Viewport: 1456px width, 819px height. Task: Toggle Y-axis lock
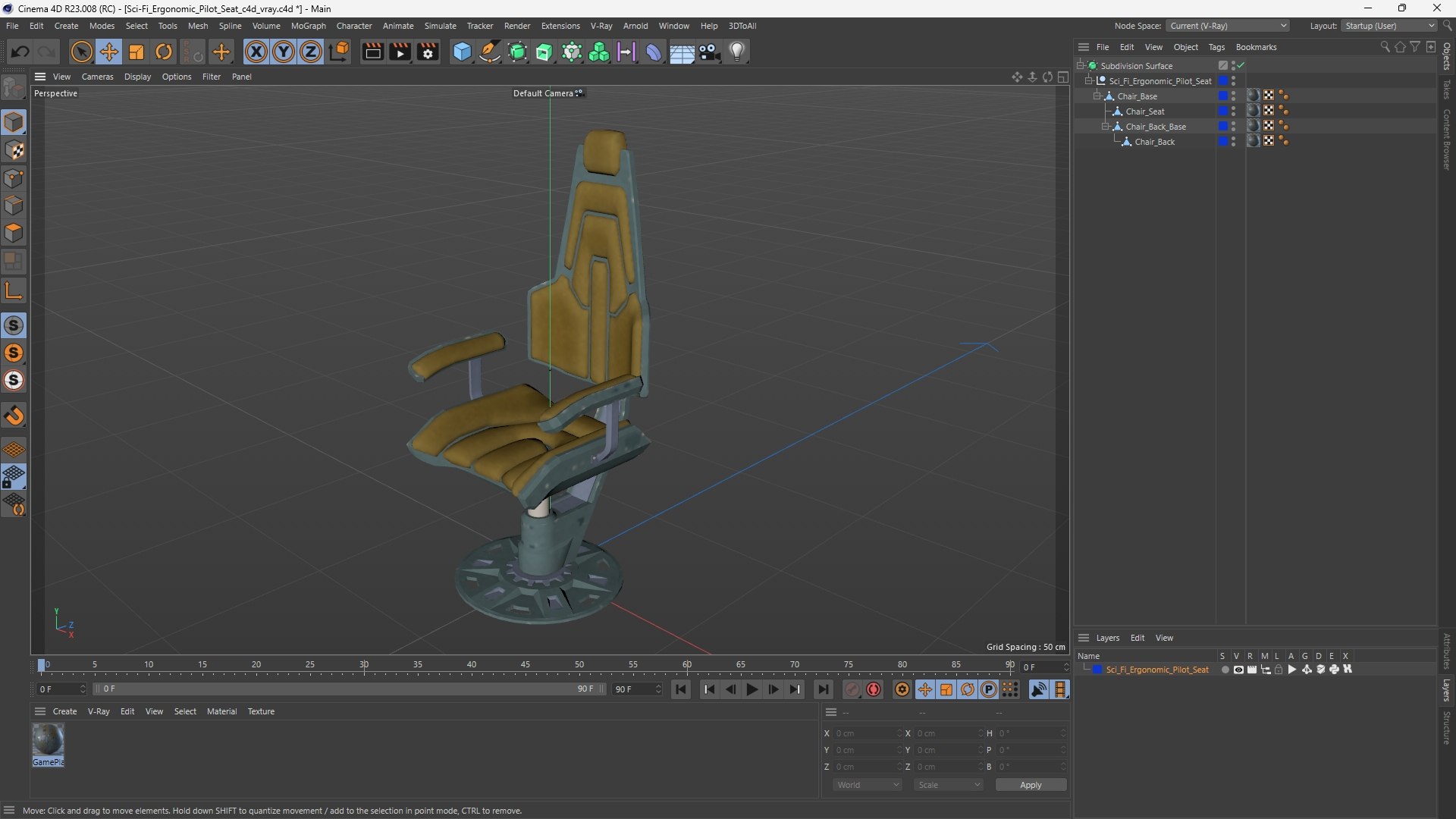coord(284,52)
